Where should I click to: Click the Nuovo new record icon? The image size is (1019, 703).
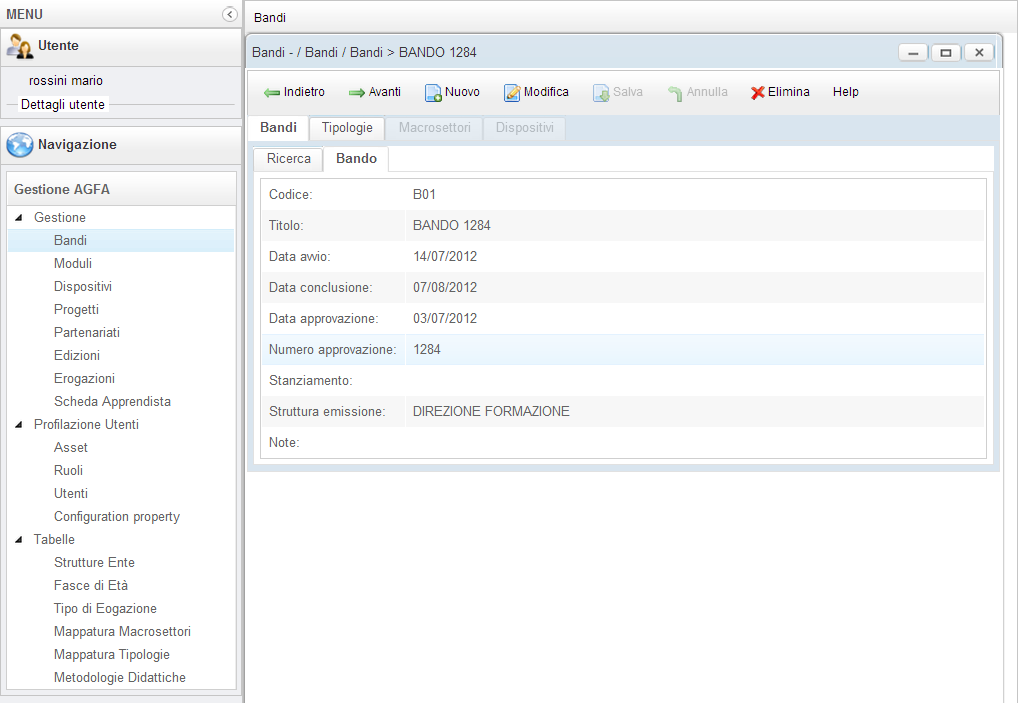point(434,93)
